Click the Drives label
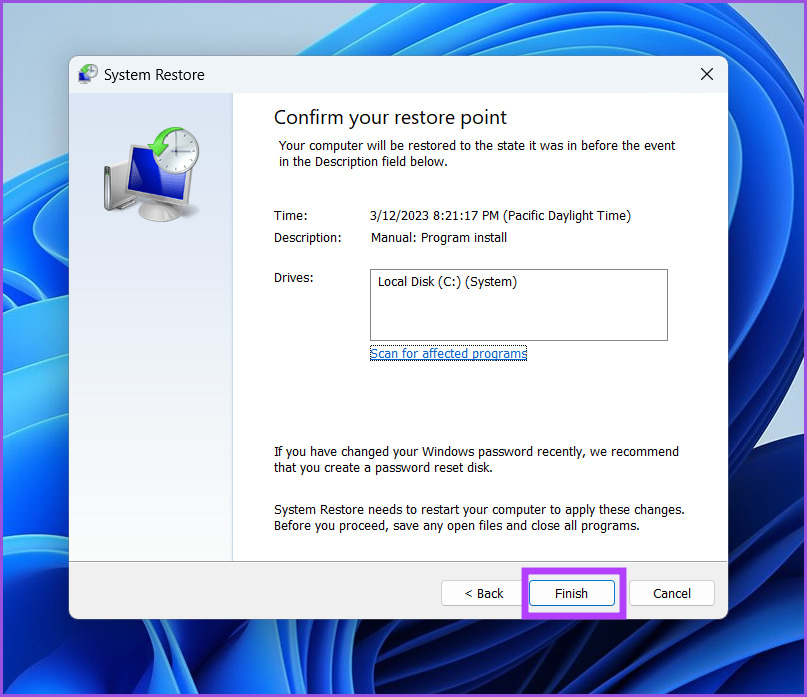Screen dimensions: 807x697 [x=293, y=277]
